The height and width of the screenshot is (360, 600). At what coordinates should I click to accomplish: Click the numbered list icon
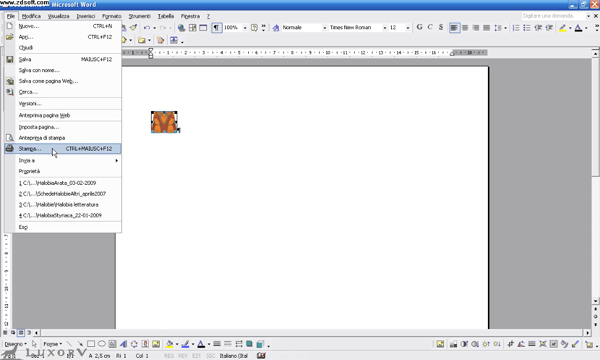click(x=516, y=28)
